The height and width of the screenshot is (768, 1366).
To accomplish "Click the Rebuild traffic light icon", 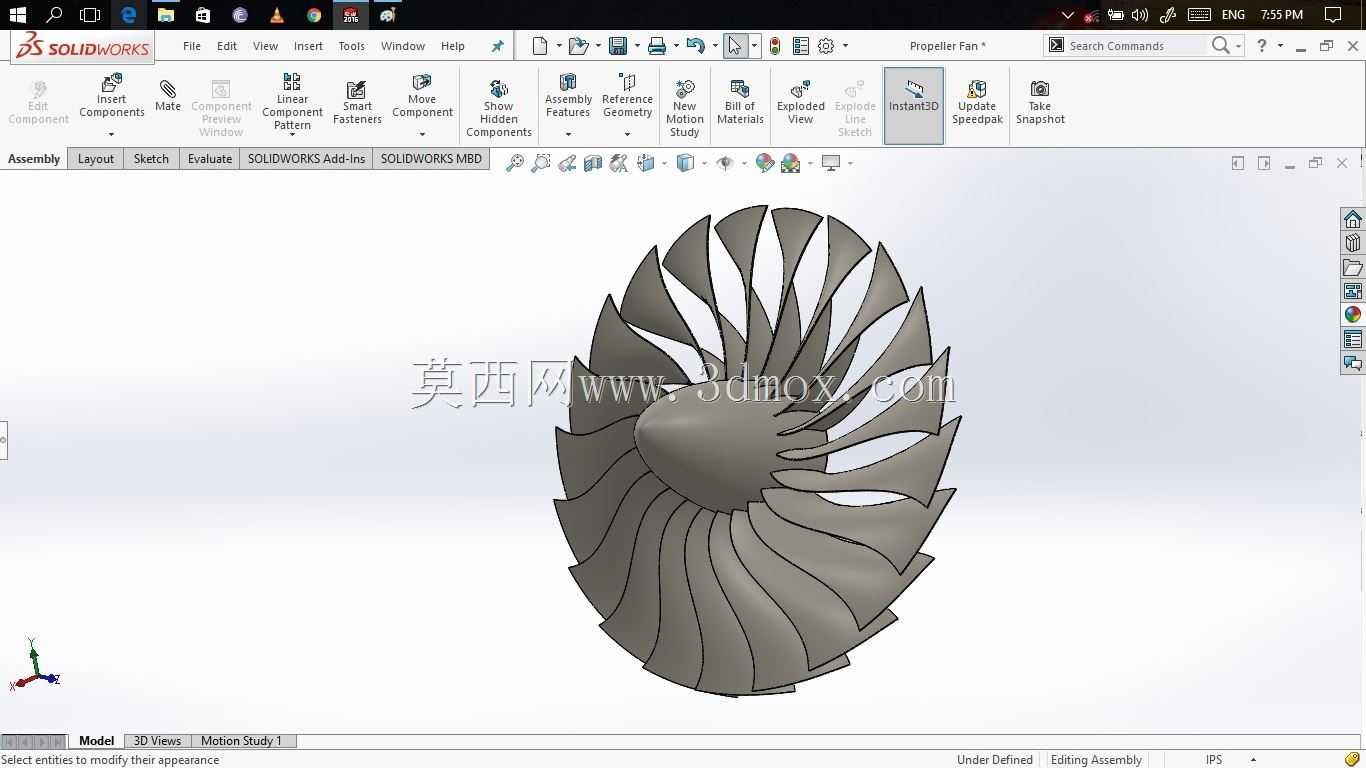I will tap(775, 46).
